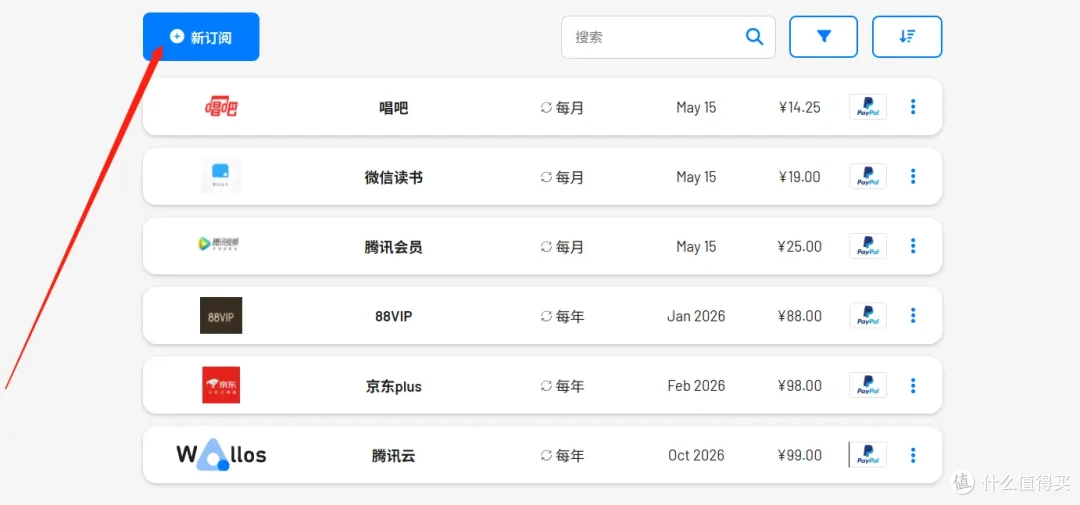Click the PayPal icon in 腾讯会员 row

[x=868, y=246]
